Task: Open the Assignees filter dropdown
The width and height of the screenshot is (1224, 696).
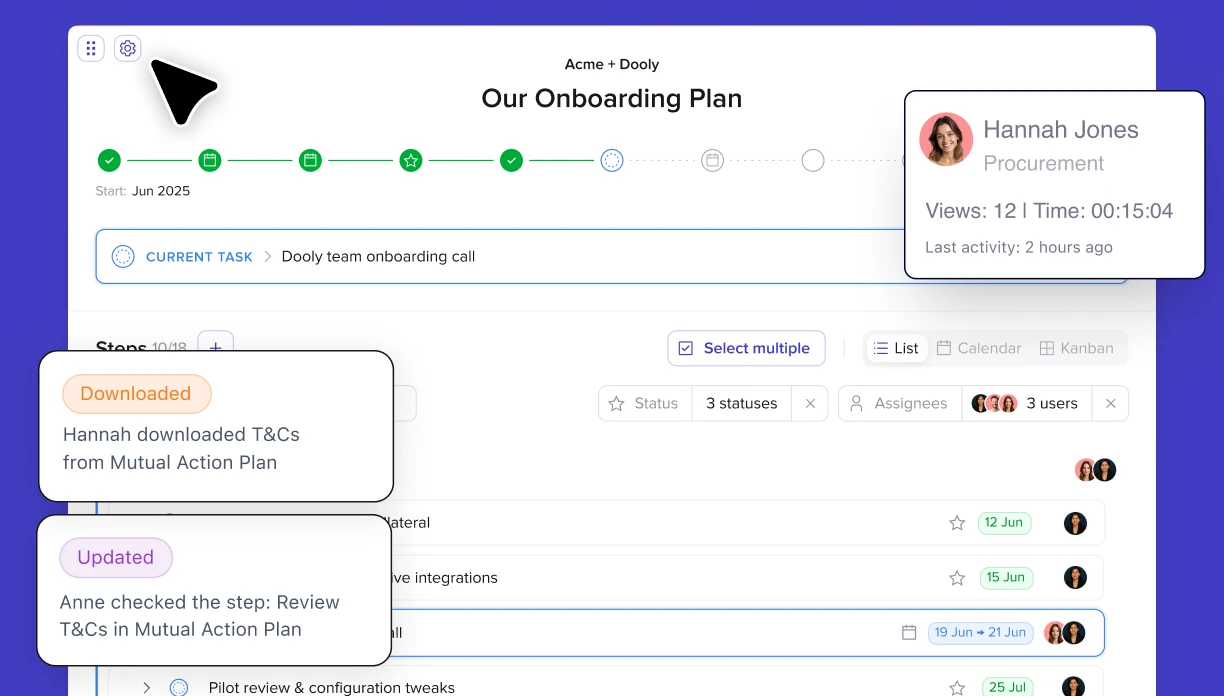Action: point(900,404)
